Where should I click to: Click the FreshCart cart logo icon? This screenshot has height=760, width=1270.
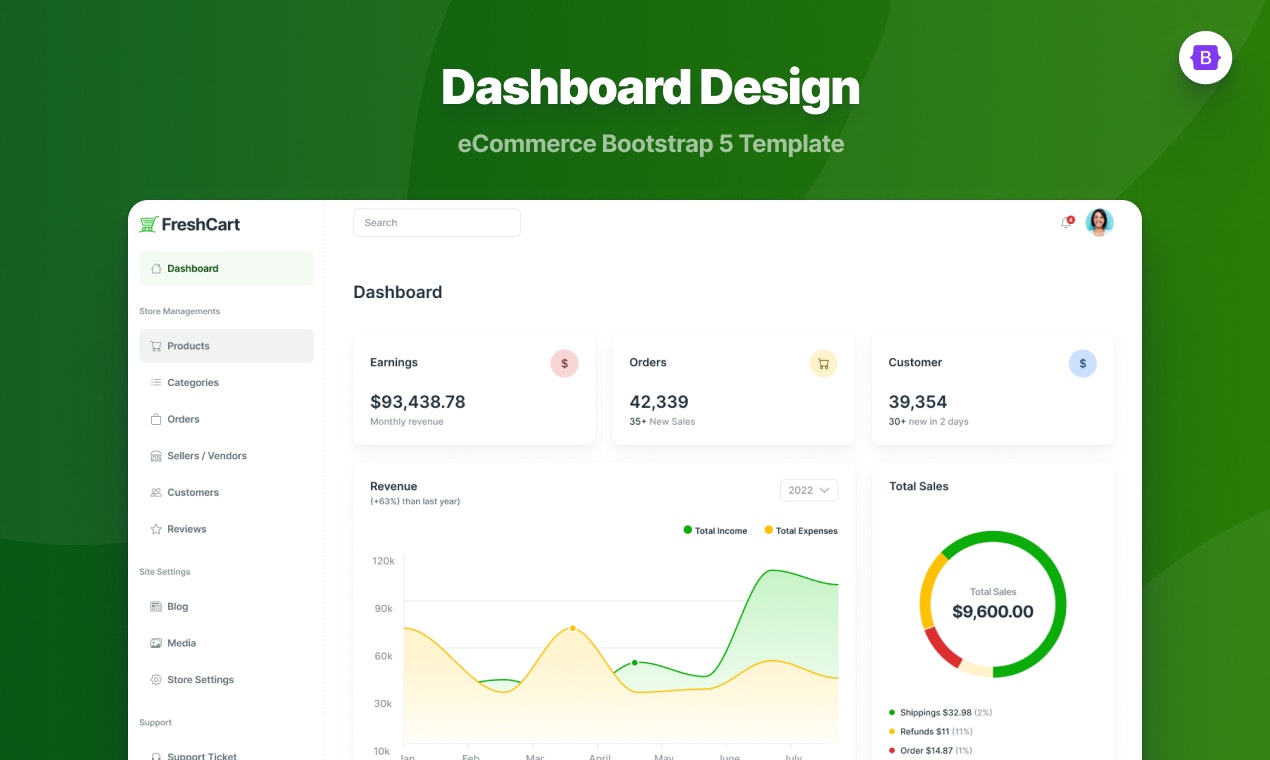148,224
